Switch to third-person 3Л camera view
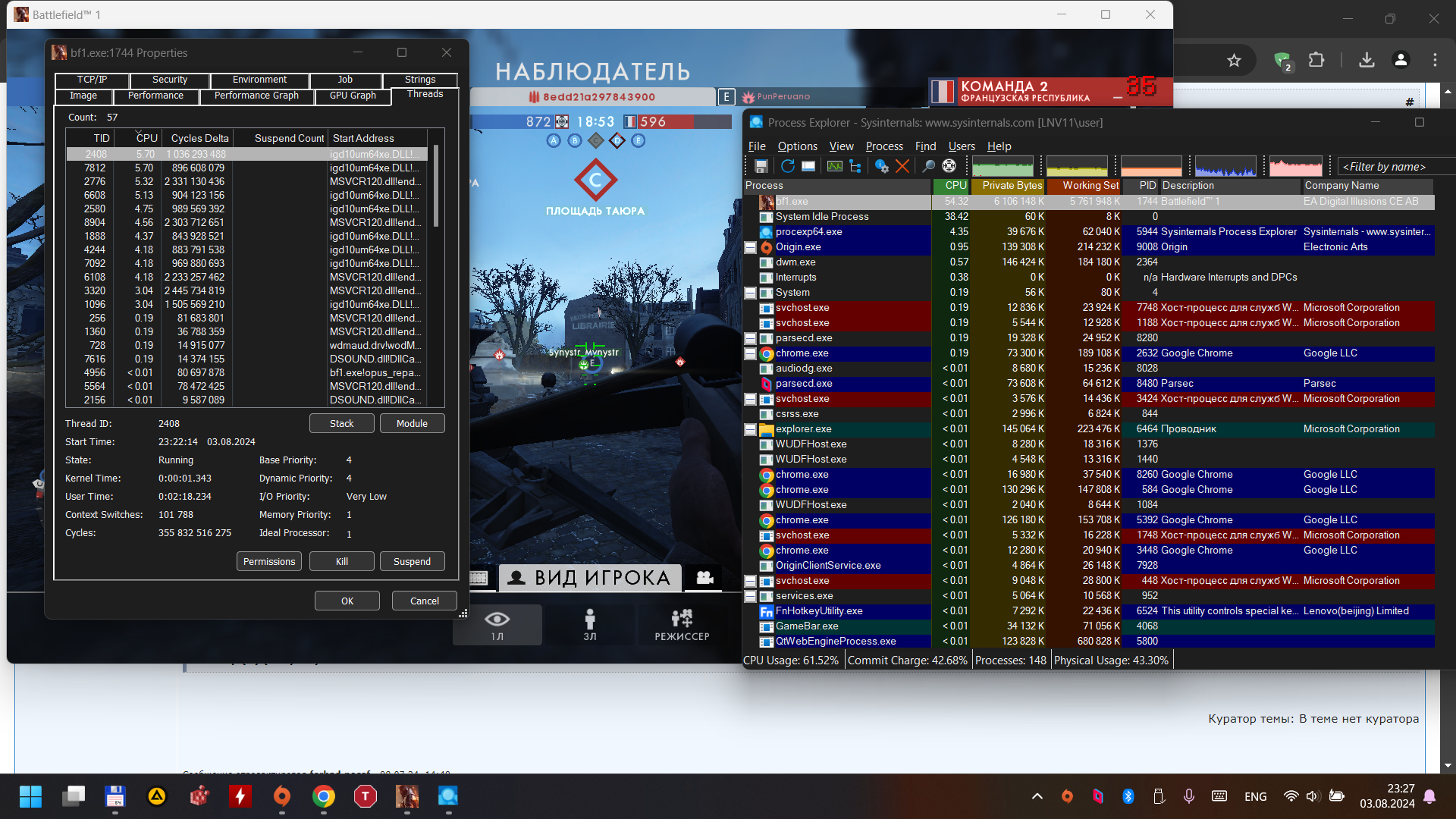This screenshot has height=819, width=1456. coord(590,624)
